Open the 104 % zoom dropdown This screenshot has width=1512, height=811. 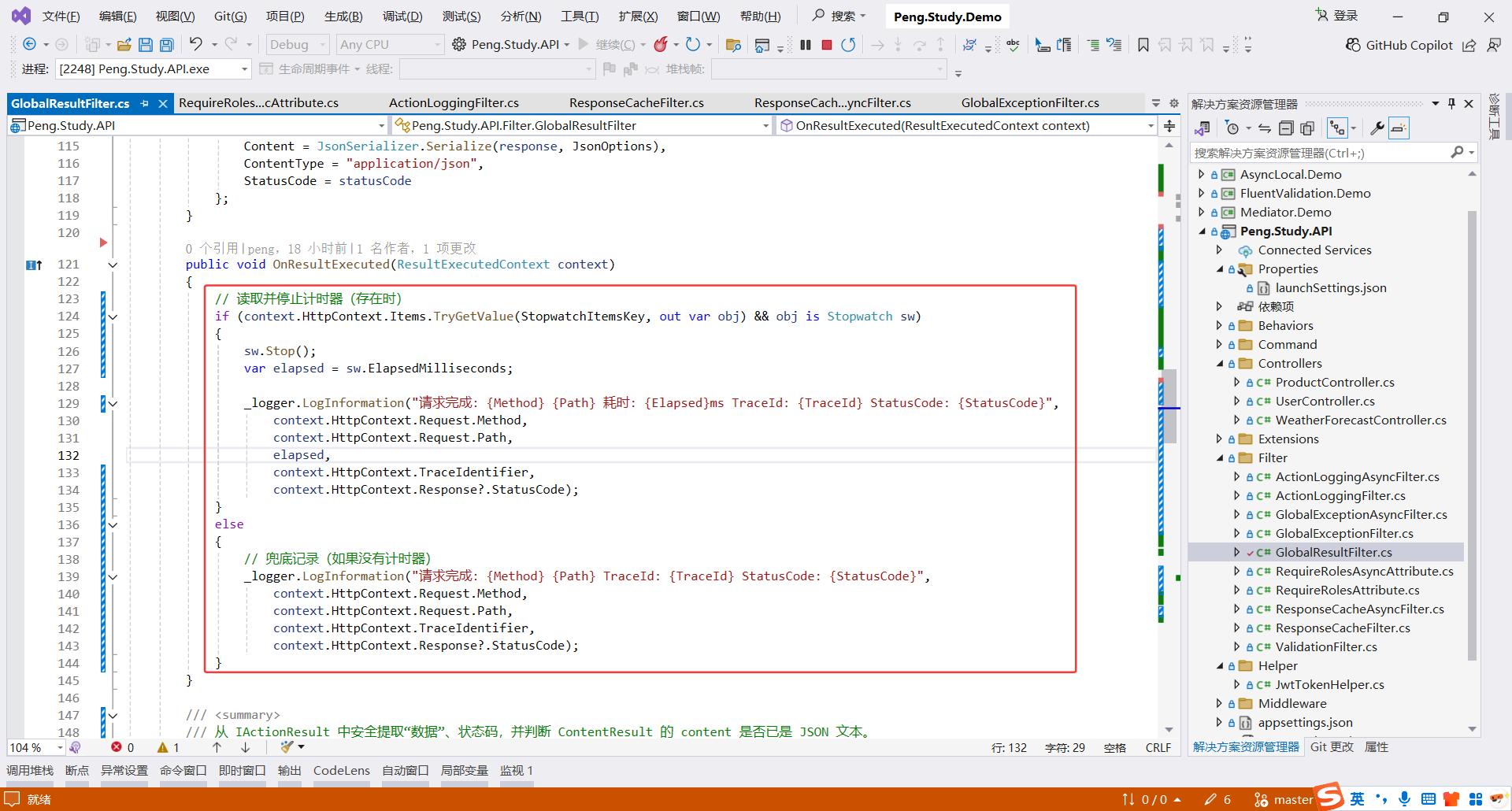click(35, 747)
